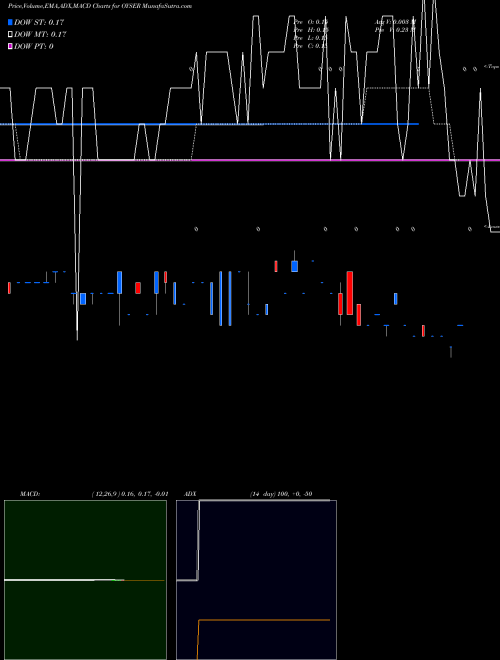Click the 'ADX' panel label

[190, 494]
